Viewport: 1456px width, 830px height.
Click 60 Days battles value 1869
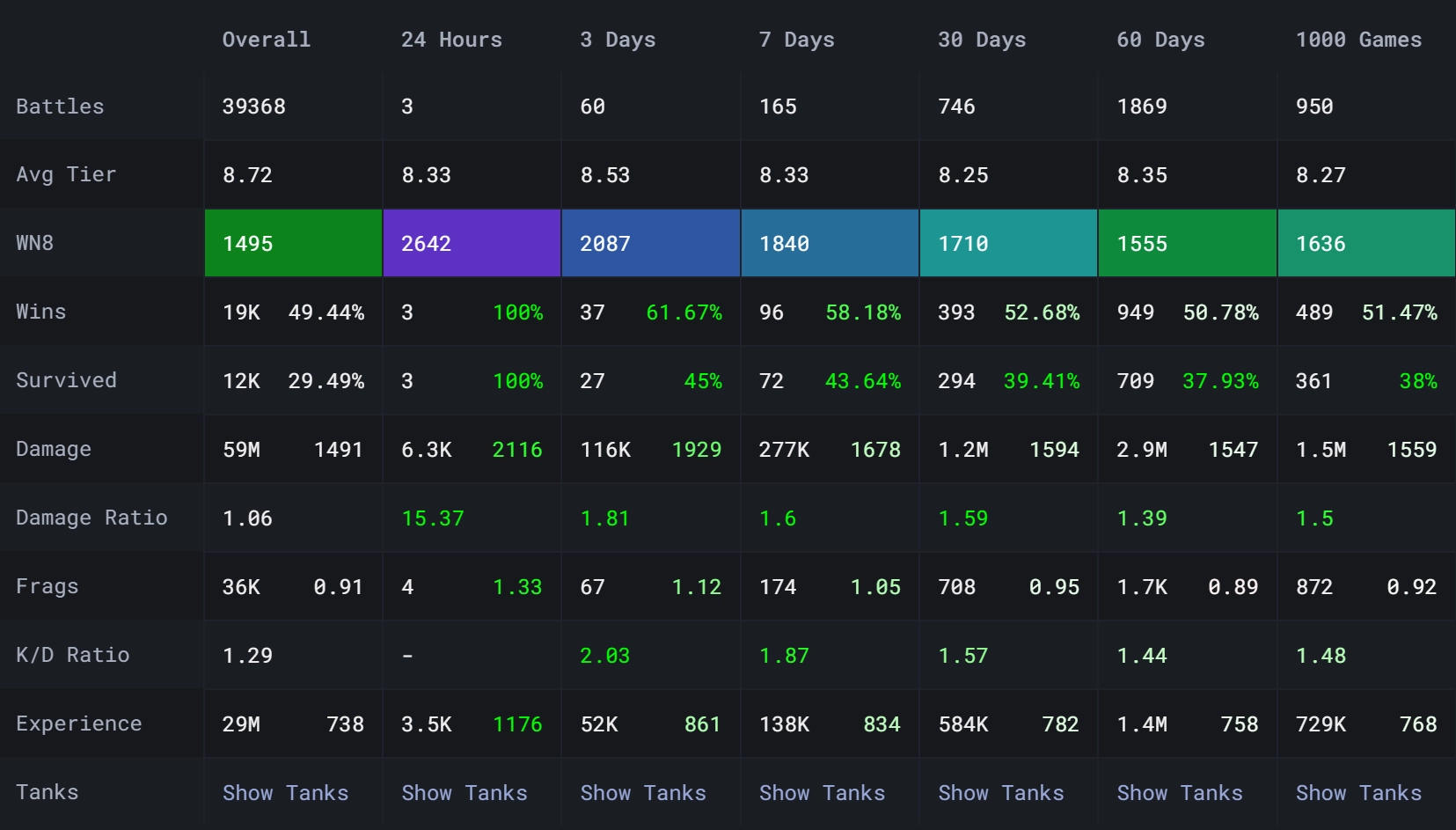click(1142, 107)
